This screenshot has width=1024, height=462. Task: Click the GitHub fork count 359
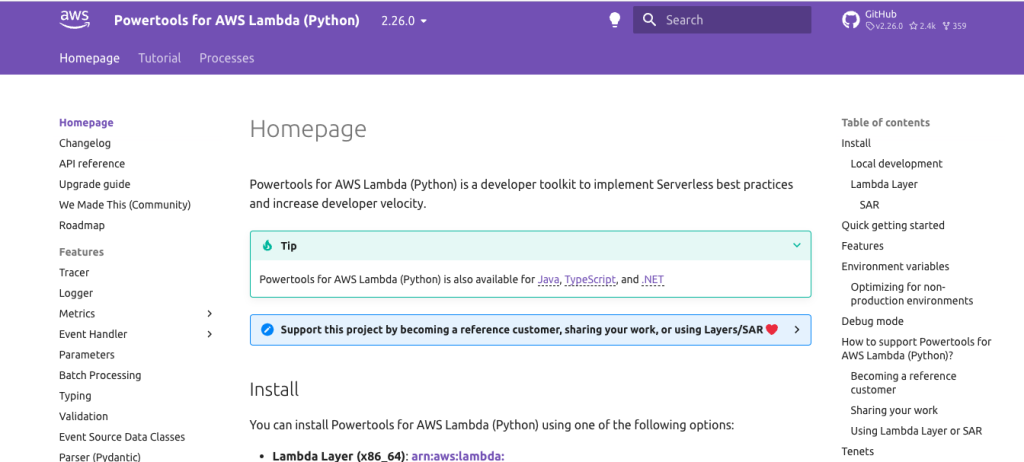click(x=954, y=26)
